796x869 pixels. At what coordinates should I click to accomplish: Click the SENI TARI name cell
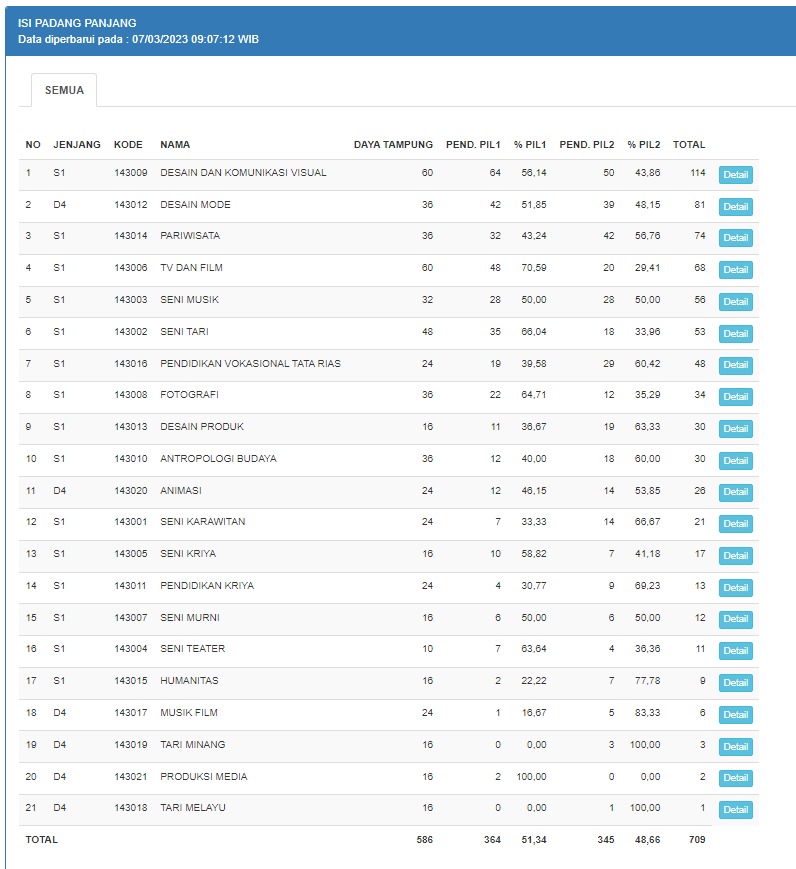(185, 331)
